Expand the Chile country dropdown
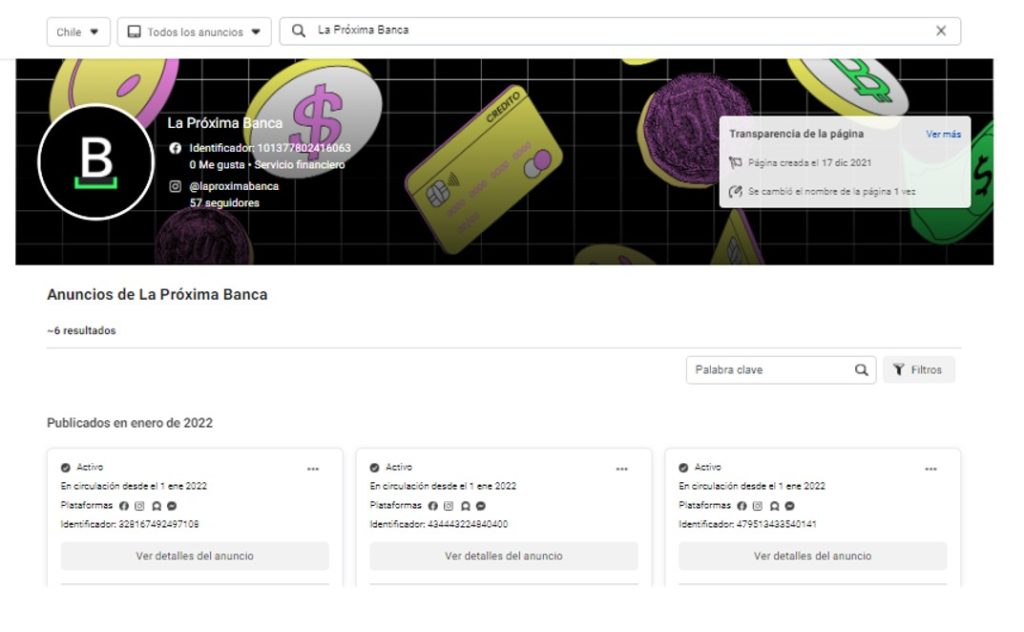This screenshot has width=1024, height=632. click(x=78, y=32)
